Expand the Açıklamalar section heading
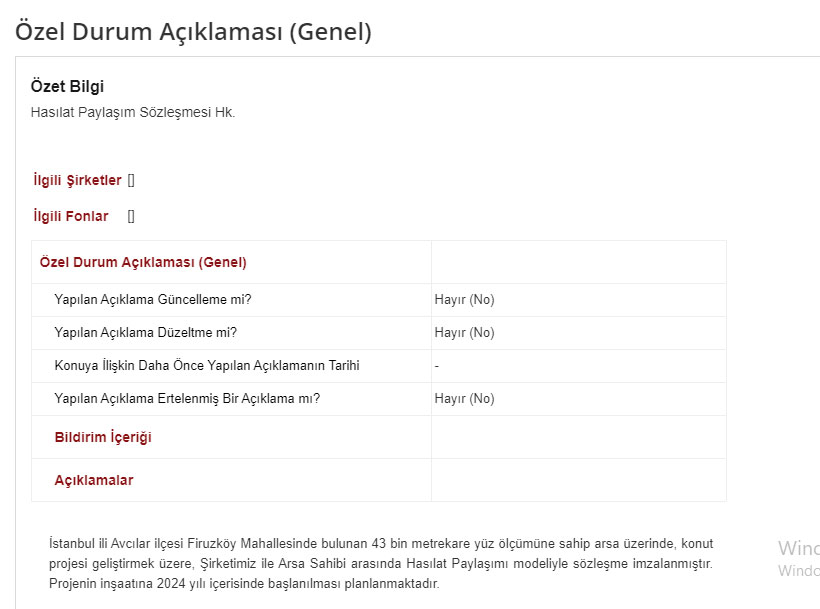This screenshot has width=820, height=609. click(94, 480)
